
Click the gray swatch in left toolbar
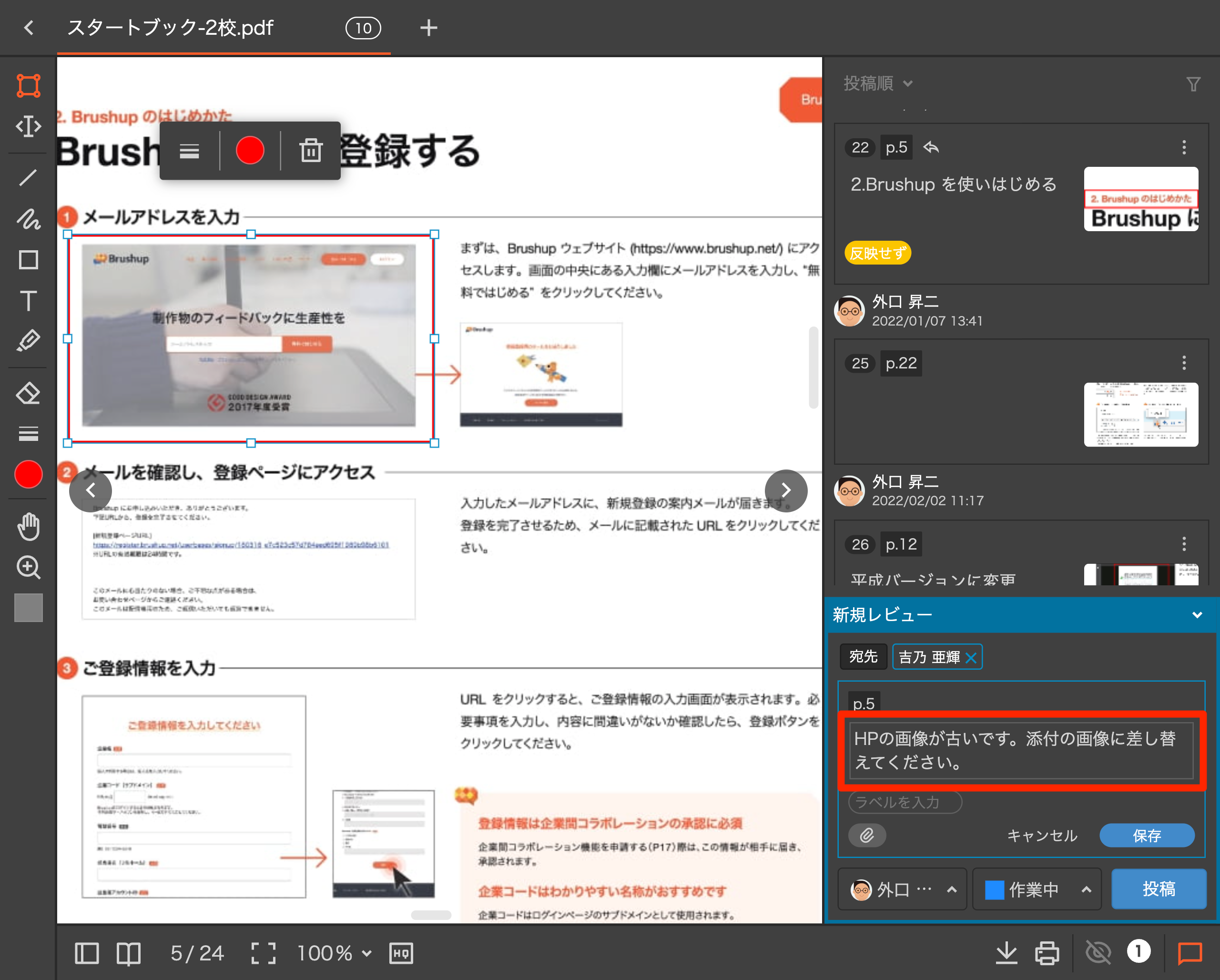(x=28, y=608)
